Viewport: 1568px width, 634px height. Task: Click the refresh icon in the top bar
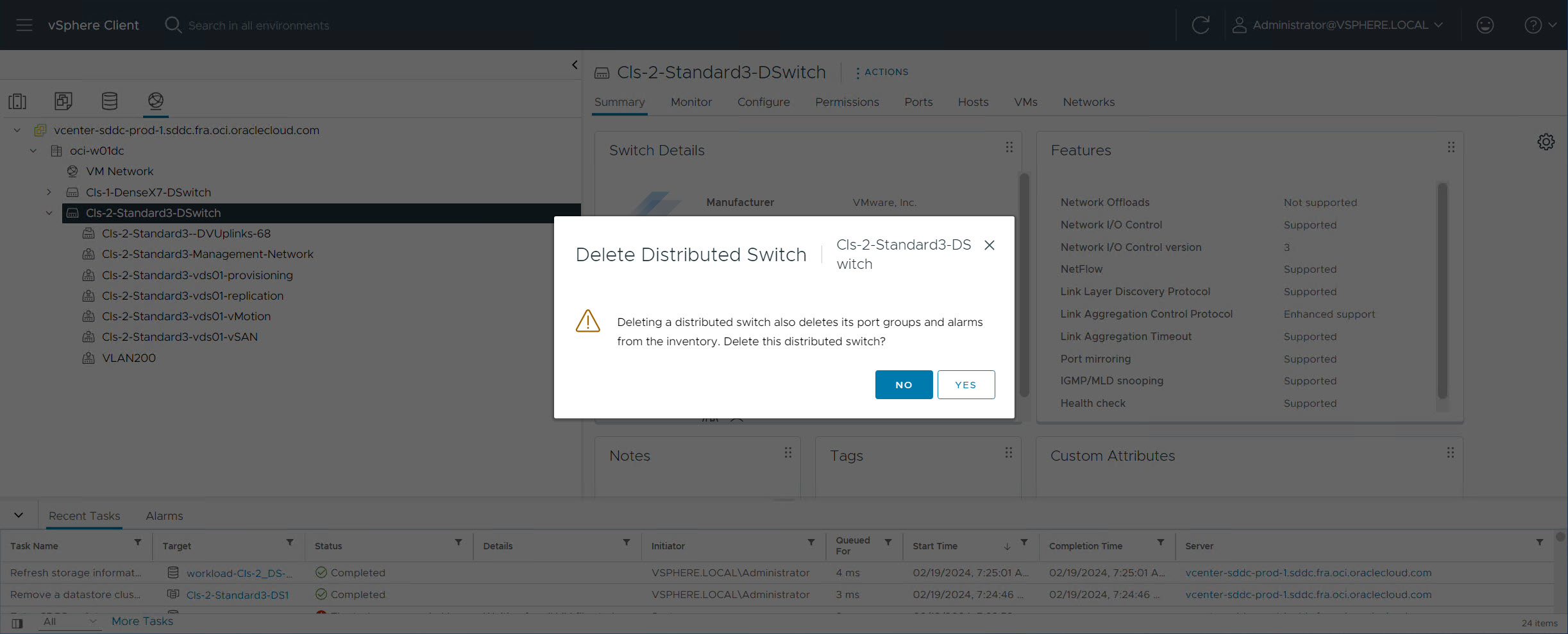coord(1201,25)
